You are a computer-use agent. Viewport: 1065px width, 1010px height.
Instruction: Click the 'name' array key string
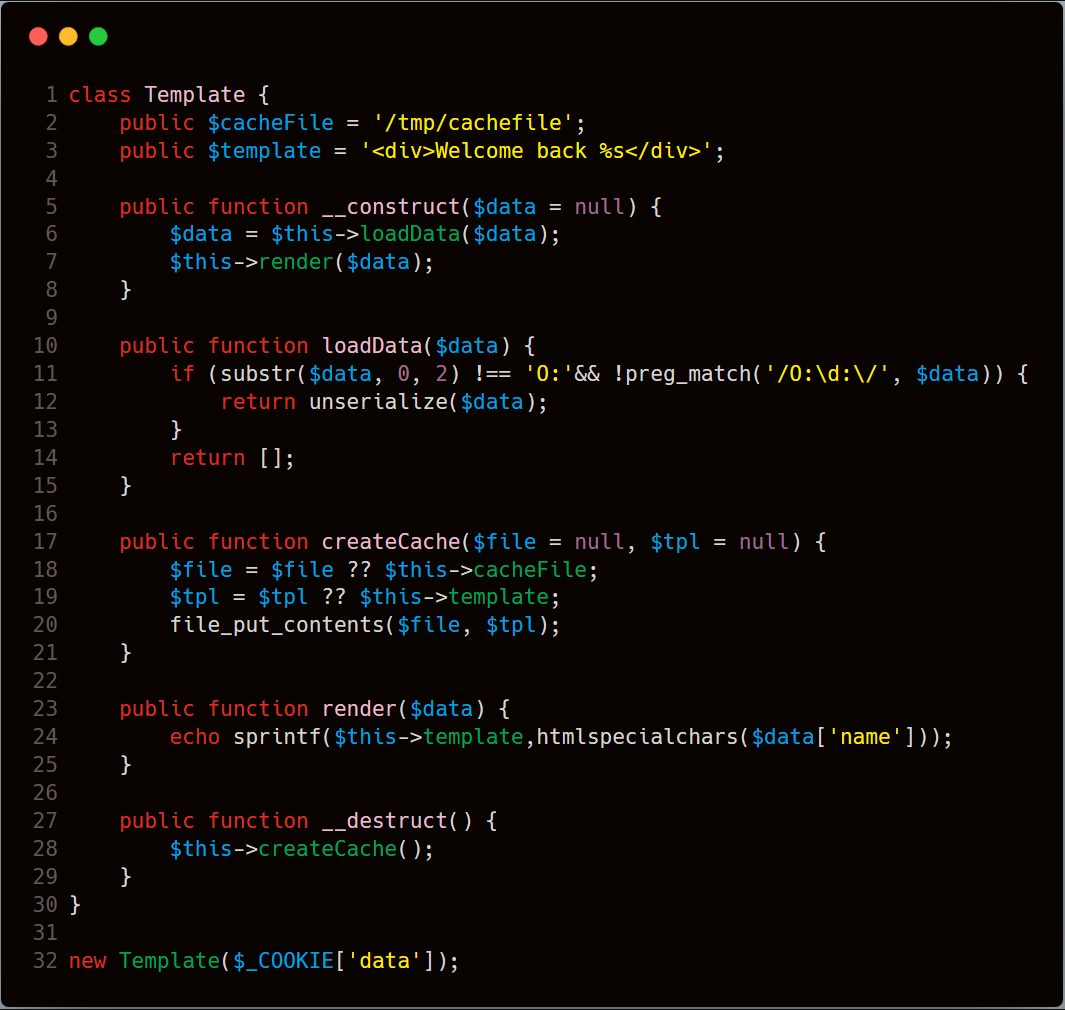(865, 737)
